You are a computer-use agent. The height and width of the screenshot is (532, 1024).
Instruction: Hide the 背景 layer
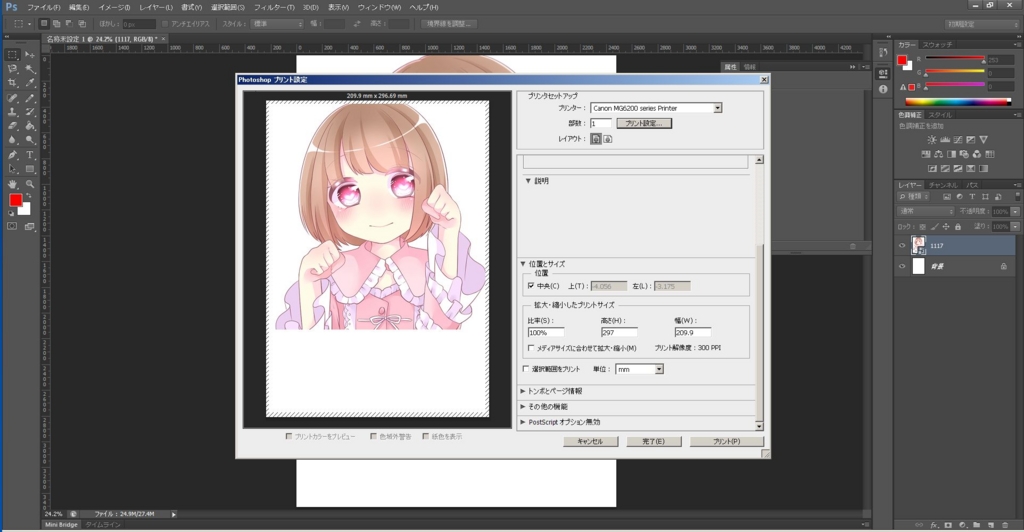903,266
